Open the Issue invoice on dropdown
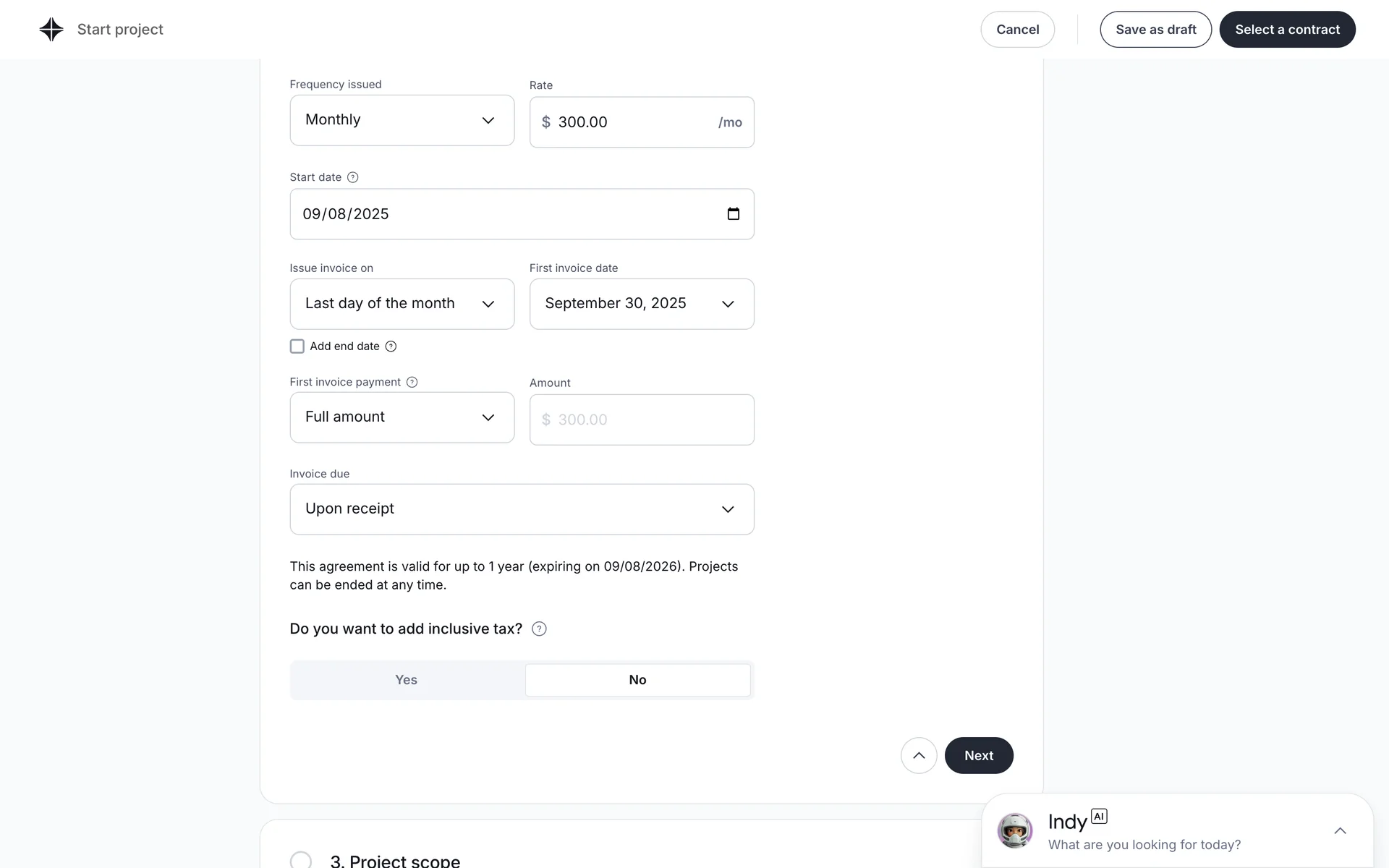Screen dimensions: 1389x868 402,304
